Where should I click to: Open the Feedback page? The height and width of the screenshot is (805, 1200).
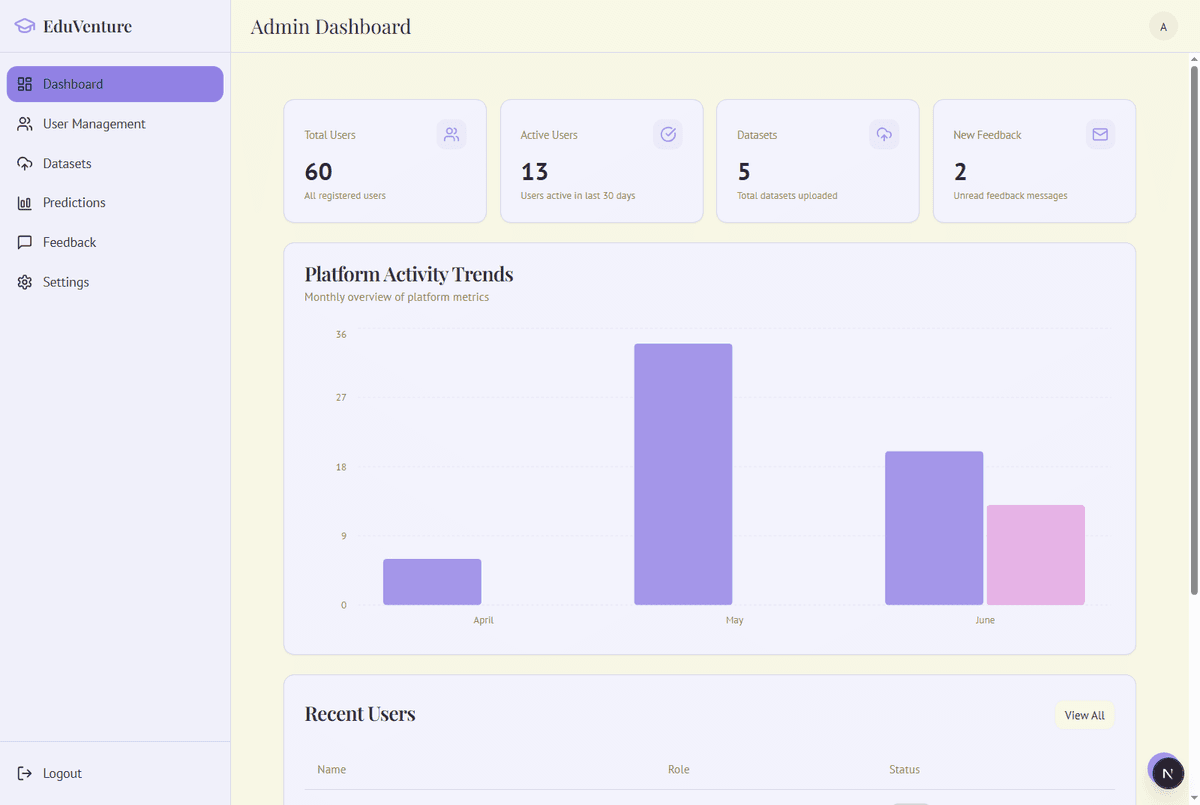click(115, 242)
